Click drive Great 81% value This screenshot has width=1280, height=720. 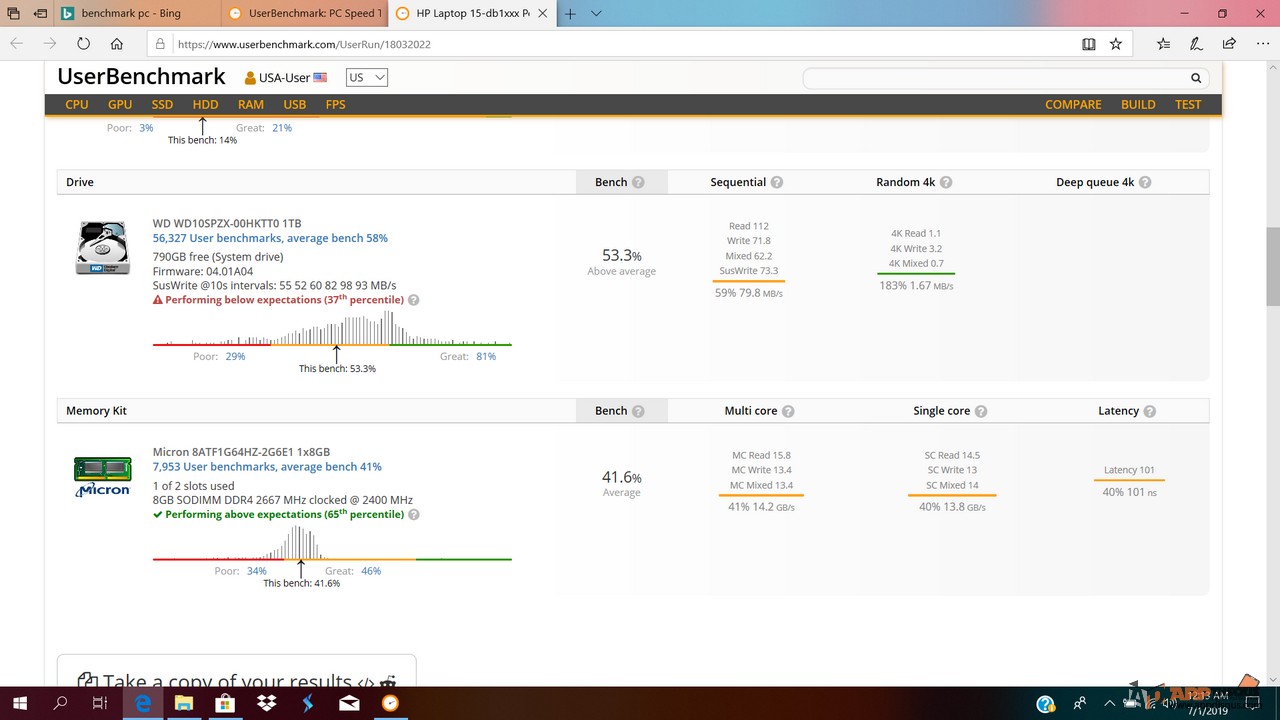tap(486, 356)
